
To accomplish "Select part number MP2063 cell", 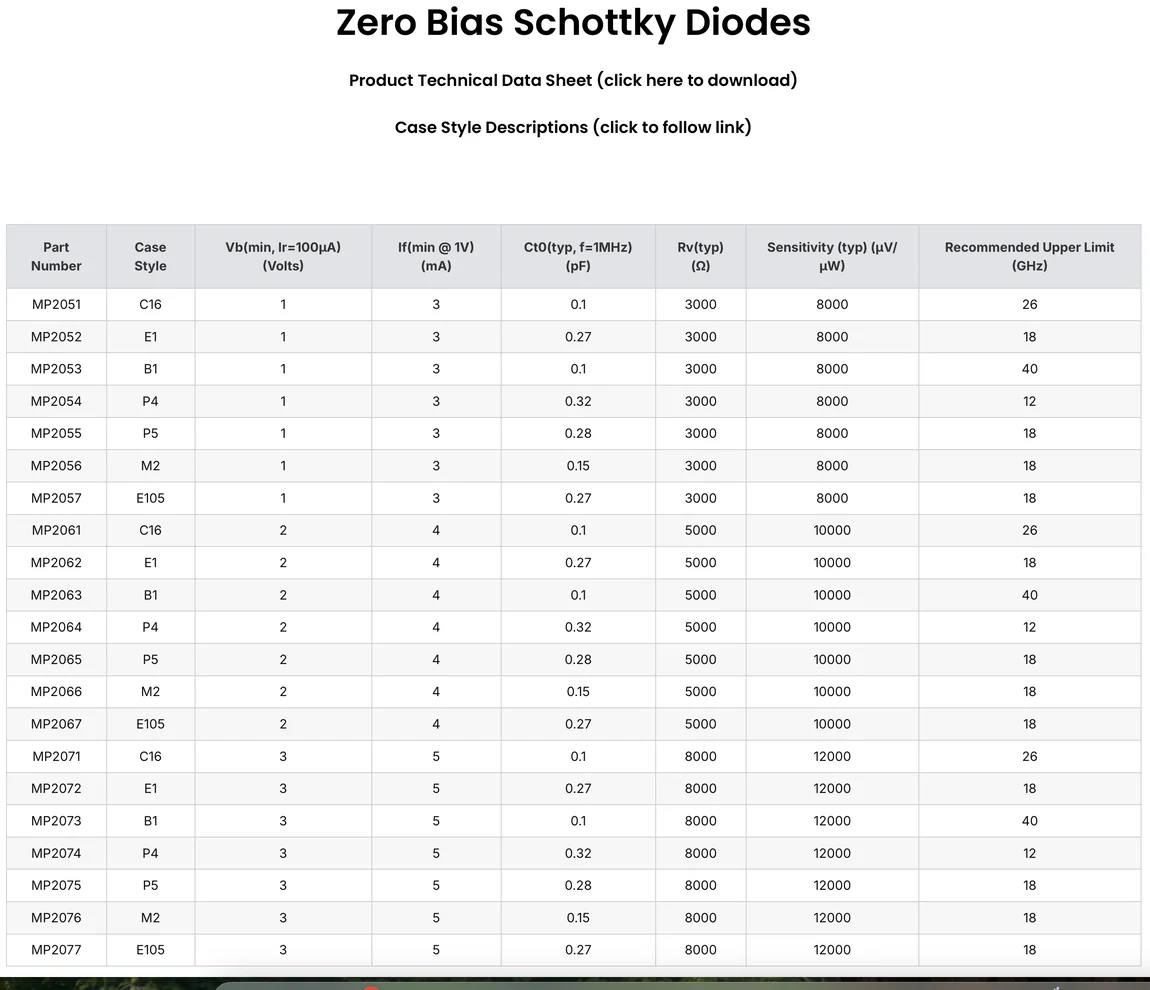I will click(x=56, y=595).
